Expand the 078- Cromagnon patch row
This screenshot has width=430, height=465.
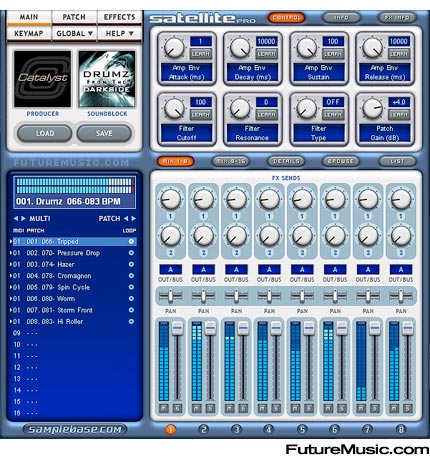click(x=11, y=276)
